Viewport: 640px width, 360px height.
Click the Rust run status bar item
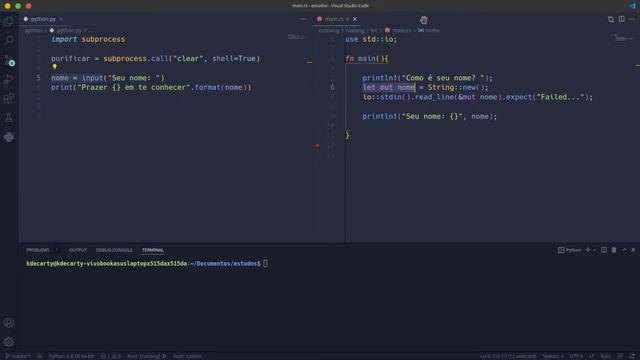147,356
